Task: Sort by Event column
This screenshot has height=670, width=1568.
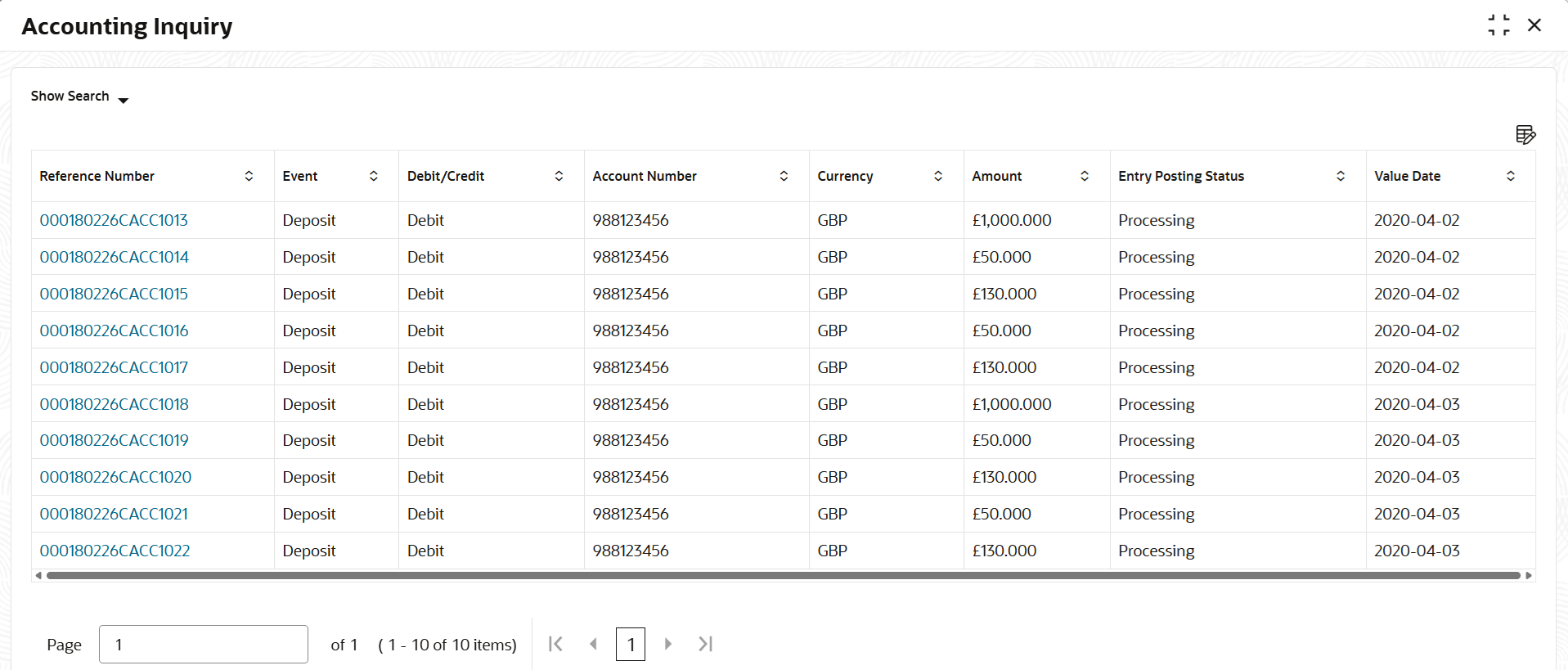Action: point(374,176)
